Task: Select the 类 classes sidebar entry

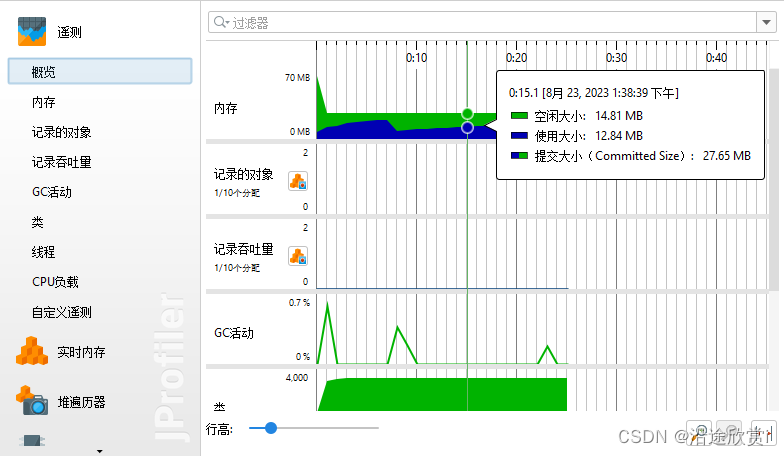Action: (x=38, y=222)
